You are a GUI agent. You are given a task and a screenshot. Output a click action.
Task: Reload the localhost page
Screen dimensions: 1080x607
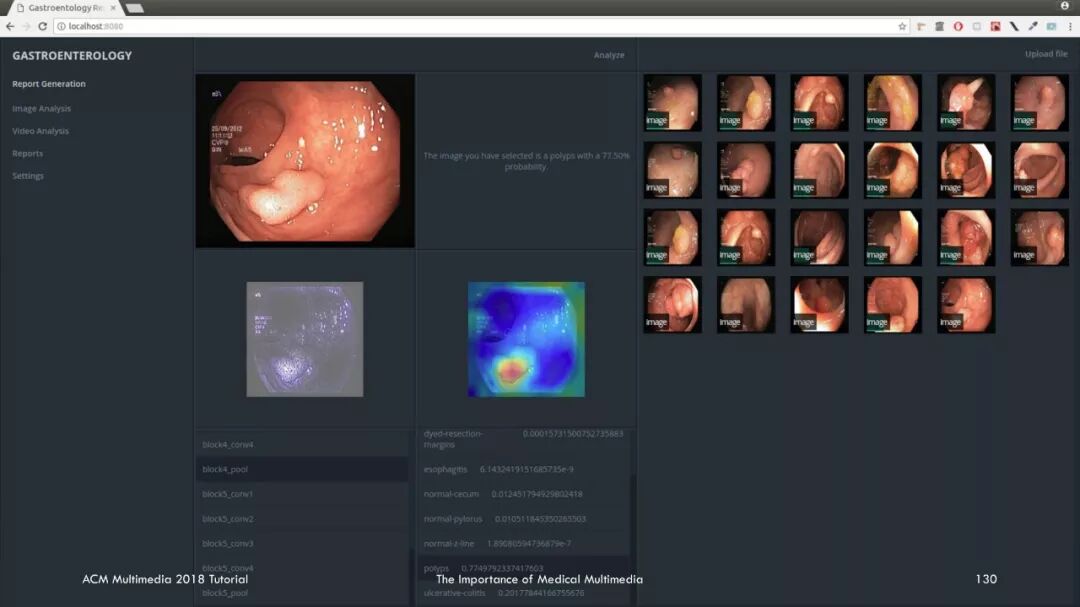point(42,26)
